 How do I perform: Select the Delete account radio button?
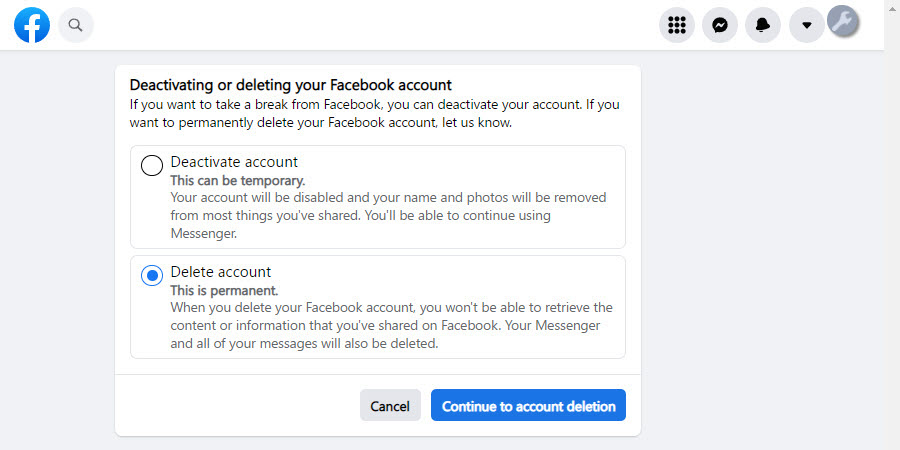tap(152, 275)
